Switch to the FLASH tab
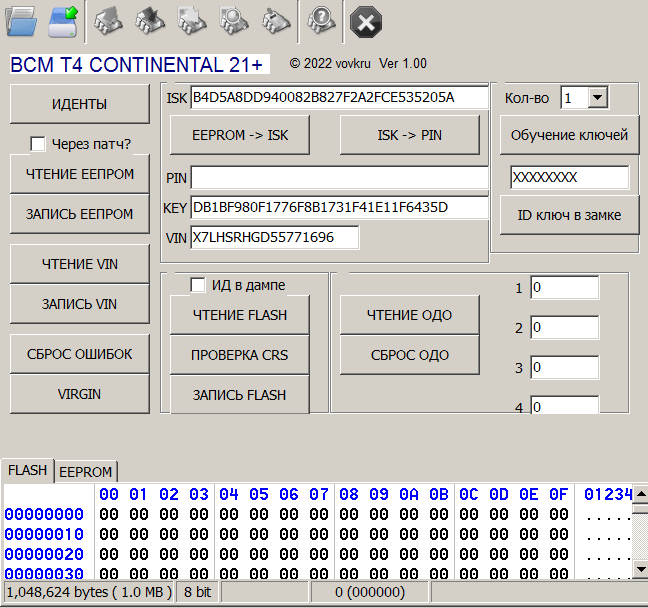Image resolution: width=648 pixels, height=608 pixels. pos(28,470)
